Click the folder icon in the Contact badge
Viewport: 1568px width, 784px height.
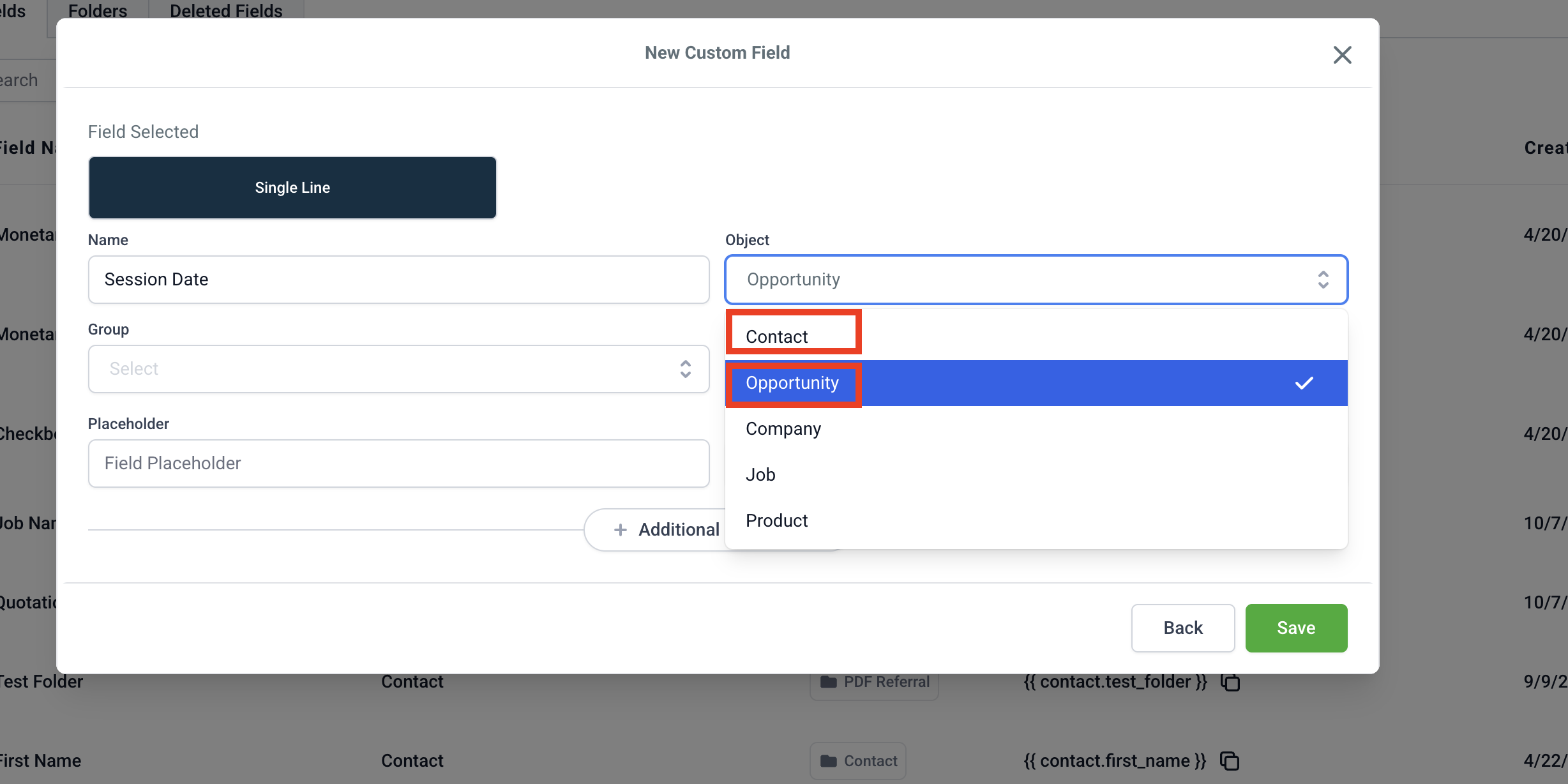click(x=829, y=761)
